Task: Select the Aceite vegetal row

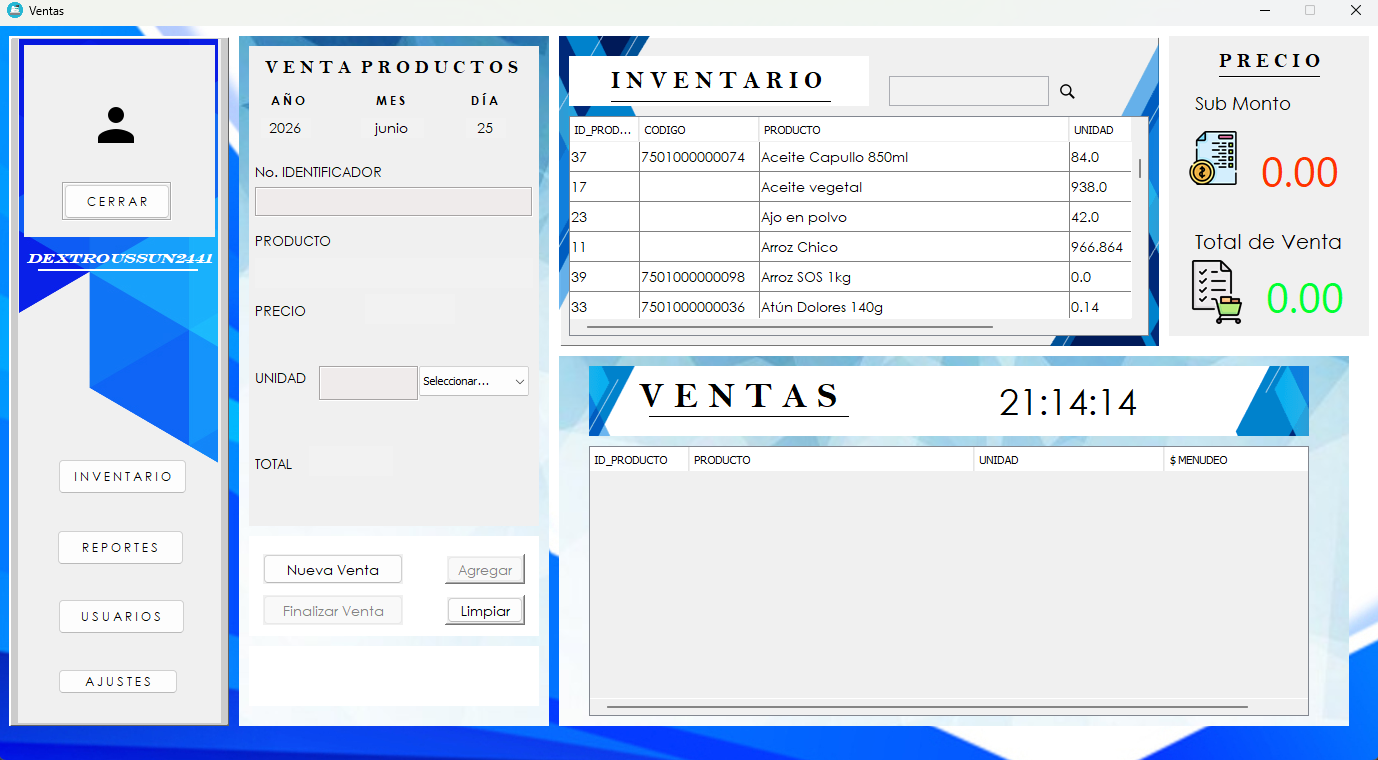Action: [850, 187]
